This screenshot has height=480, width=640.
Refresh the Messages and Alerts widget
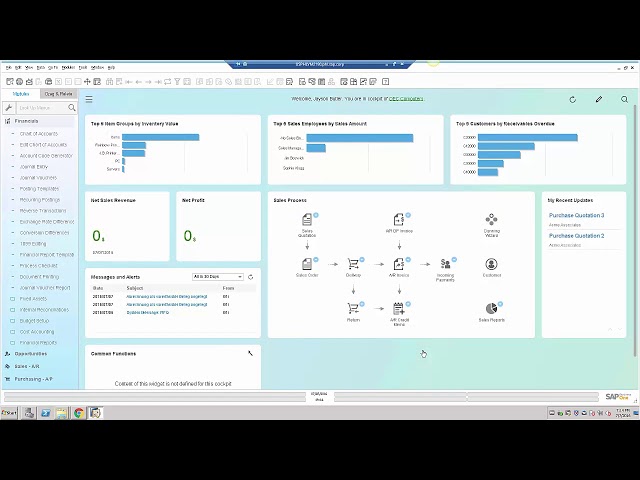[x=251, y=277]
